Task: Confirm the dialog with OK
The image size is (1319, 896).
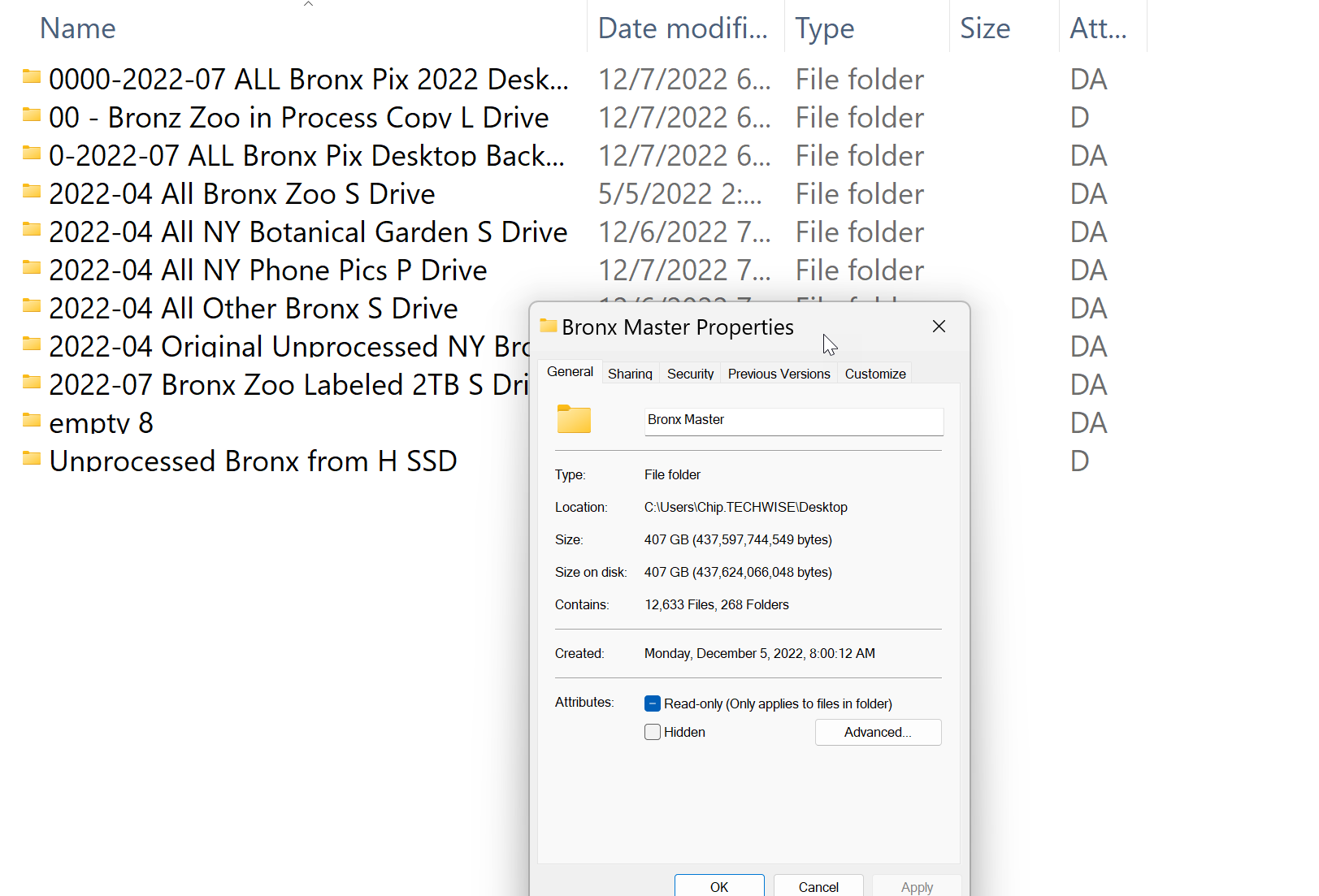Action: (x=719, y=886)
